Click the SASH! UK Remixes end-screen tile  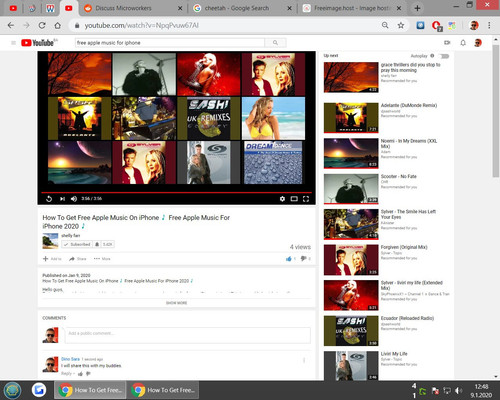pyautogui.click(x=209, y=118)
